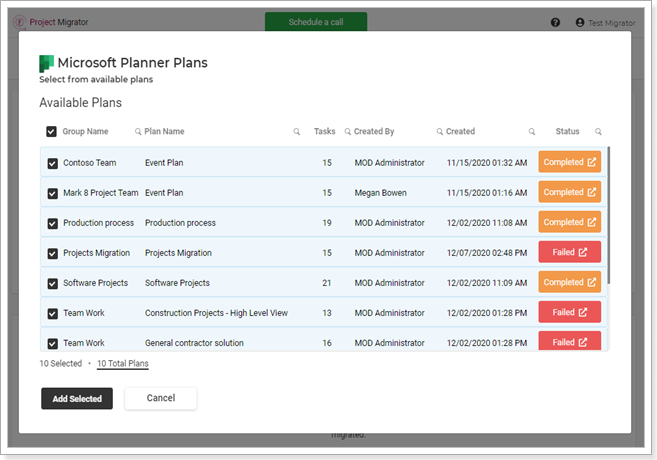The image size is (657, 460).
Task: Uncheck the General contractor solution checkbox
Action: coord(52,344)
